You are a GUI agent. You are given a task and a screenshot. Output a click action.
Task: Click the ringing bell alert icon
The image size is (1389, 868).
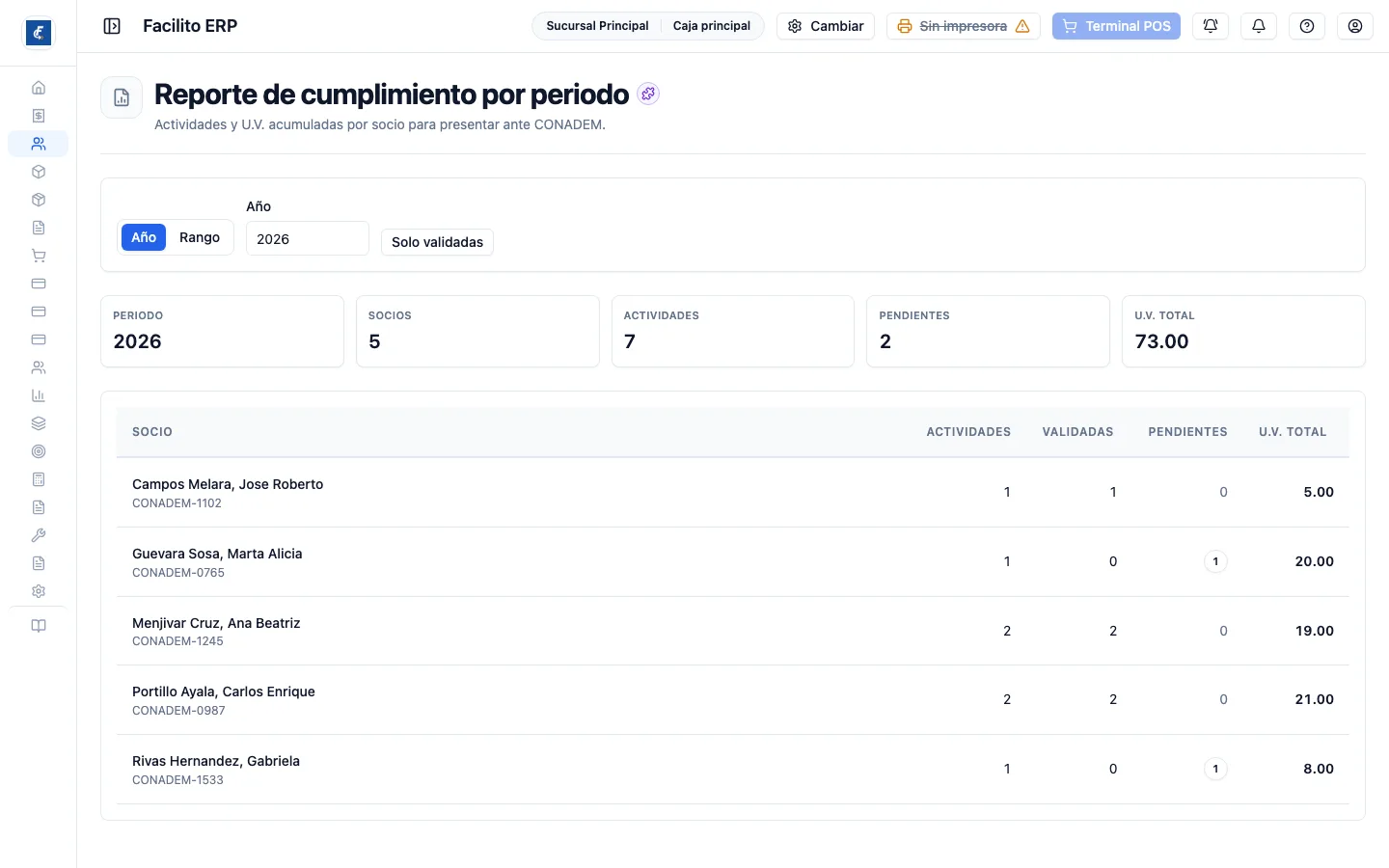[1211, 26]
